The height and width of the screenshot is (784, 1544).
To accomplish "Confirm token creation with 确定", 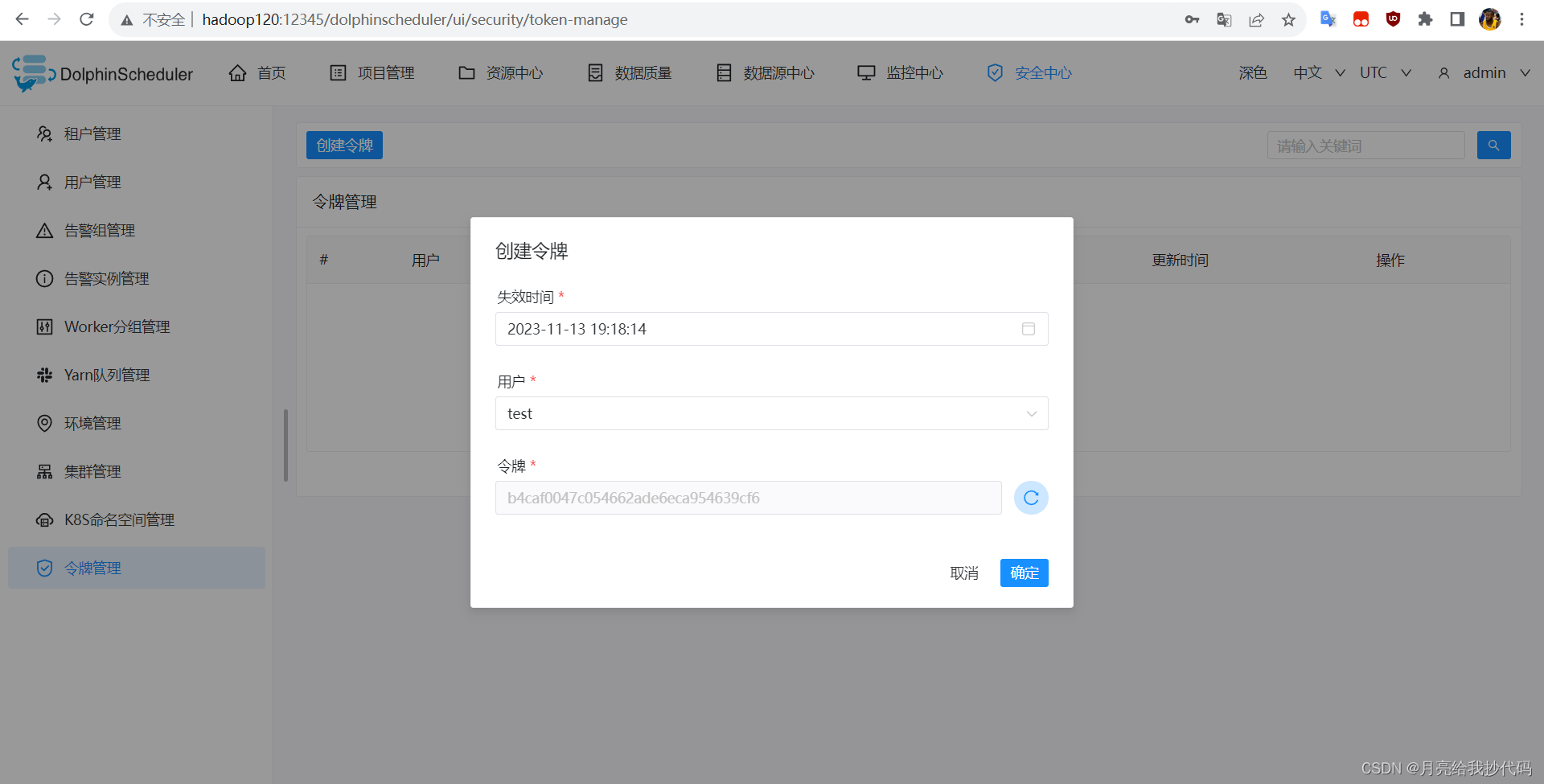I will click(1025, 573).
